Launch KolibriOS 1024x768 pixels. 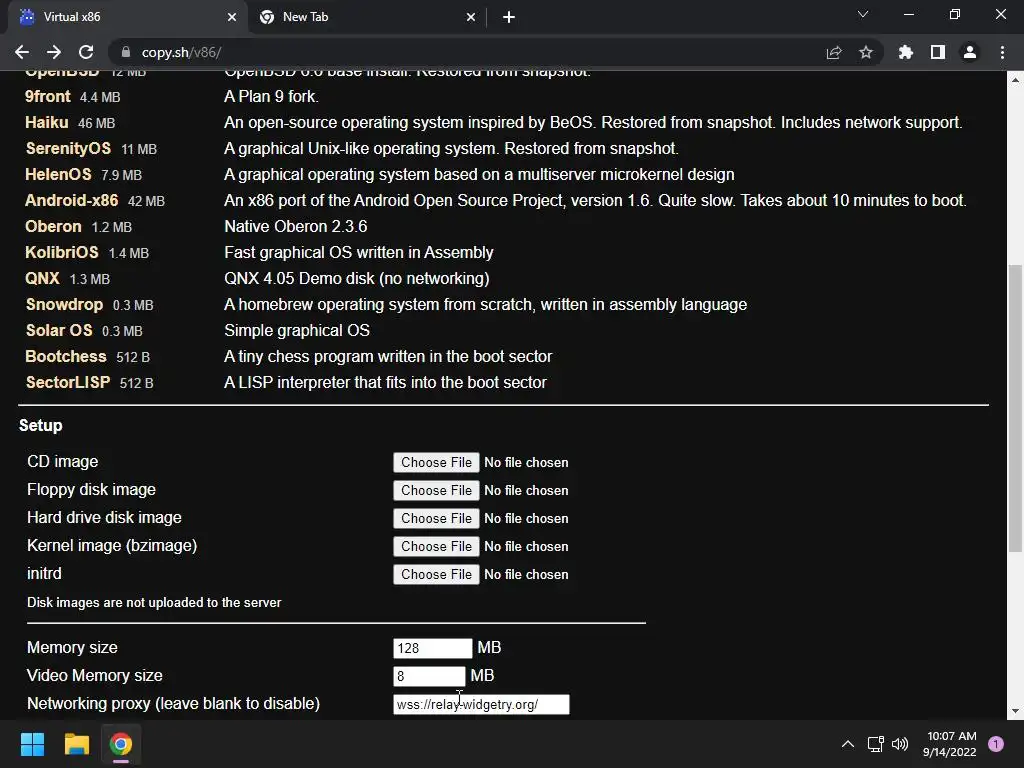pyautogui.click(x=62, y=253)
